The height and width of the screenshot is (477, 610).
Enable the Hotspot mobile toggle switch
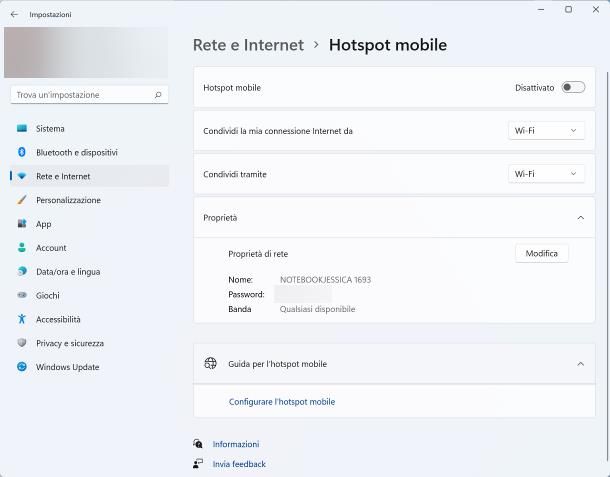573,88
